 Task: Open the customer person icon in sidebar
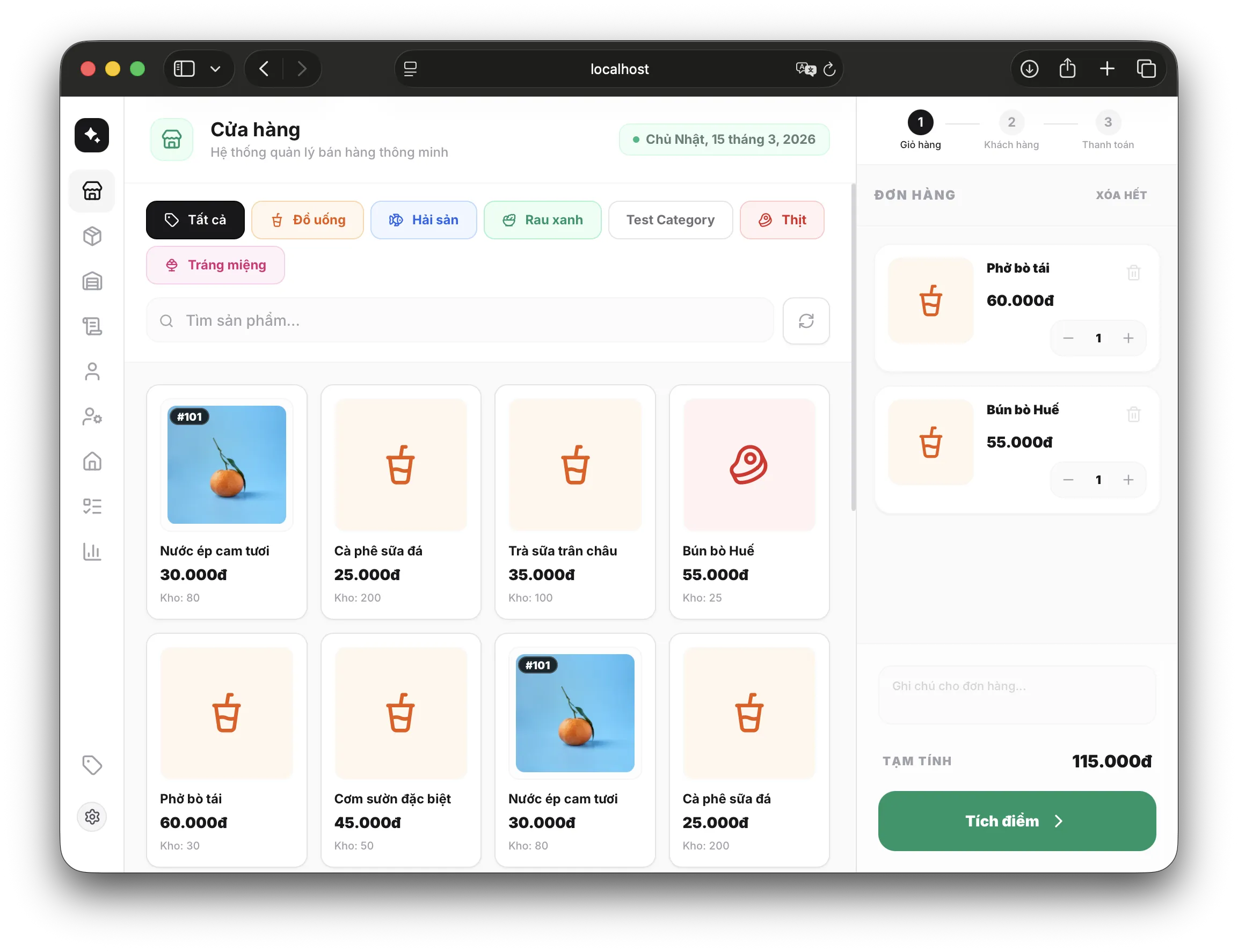[92, 372]
